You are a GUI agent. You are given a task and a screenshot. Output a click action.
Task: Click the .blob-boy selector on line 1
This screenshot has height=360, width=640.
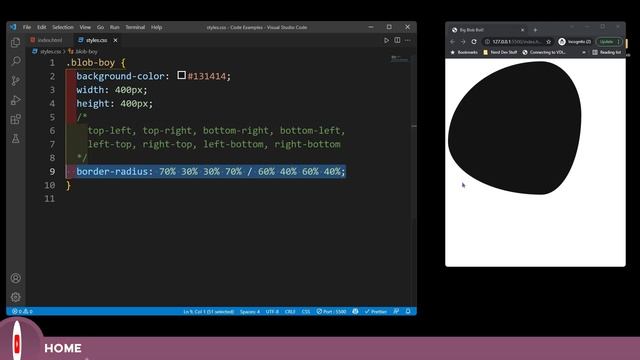coord(91,62)
